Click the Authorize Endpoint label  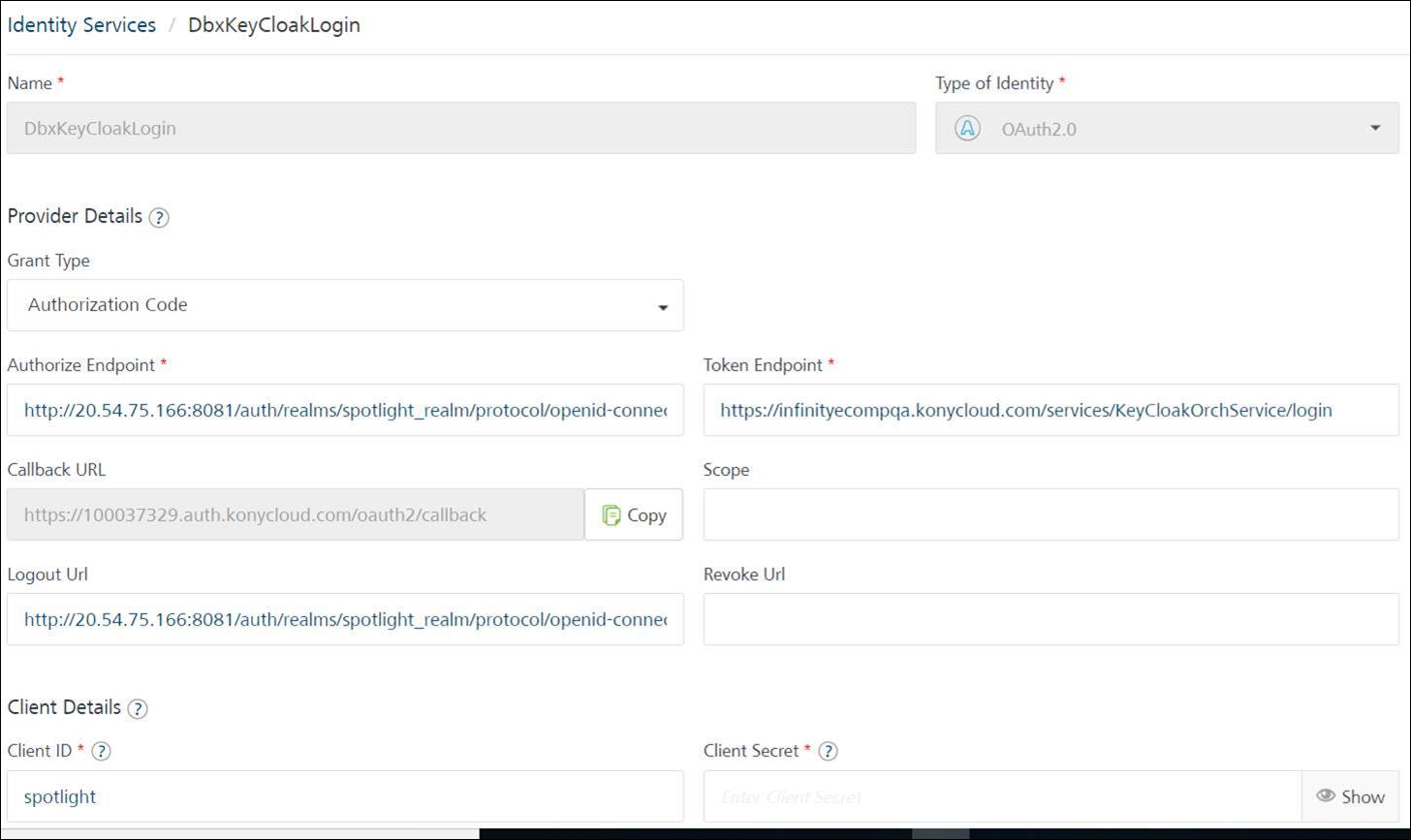point(81,365)
